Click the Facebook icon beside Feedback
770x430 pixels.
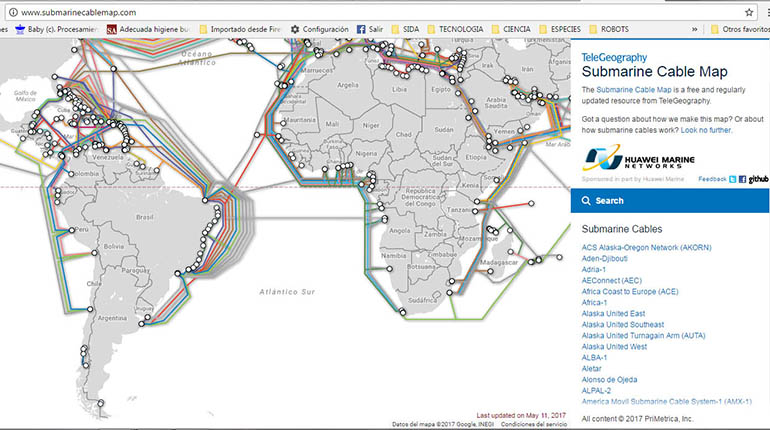click(742, 179)
